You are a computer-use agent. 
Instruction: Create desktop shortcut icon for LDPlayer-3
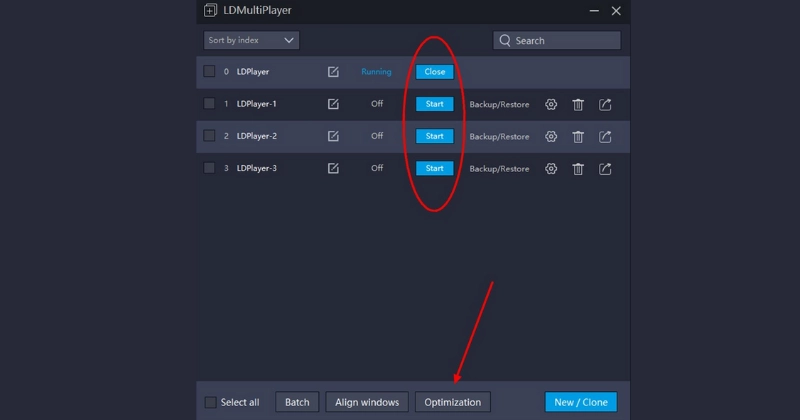coord(605,168)
